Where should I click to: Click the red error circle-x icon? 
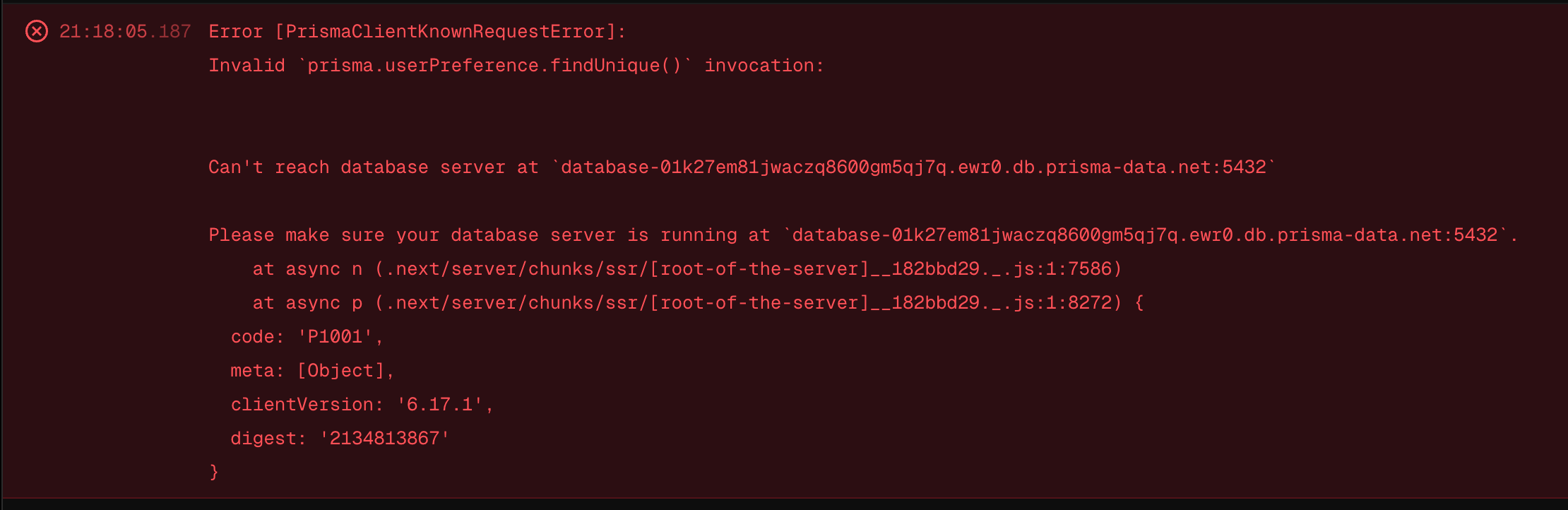(x=37, y=31)
